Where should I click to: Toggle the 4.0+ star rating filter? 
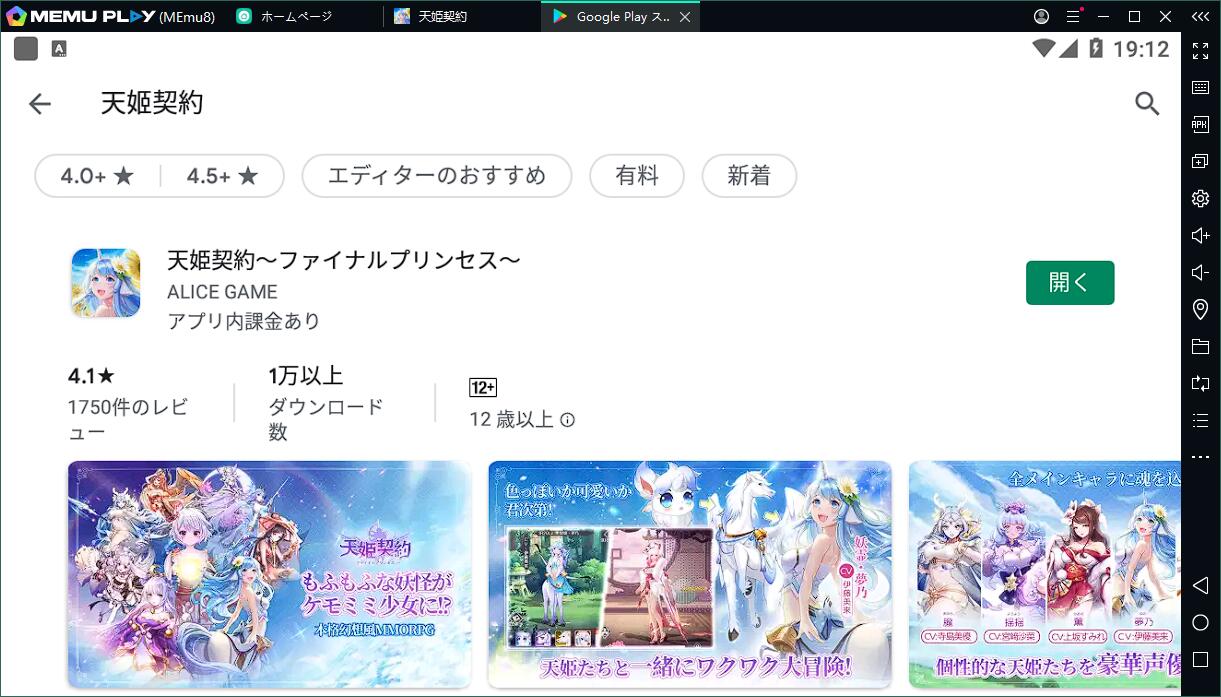tap(96, 175)
